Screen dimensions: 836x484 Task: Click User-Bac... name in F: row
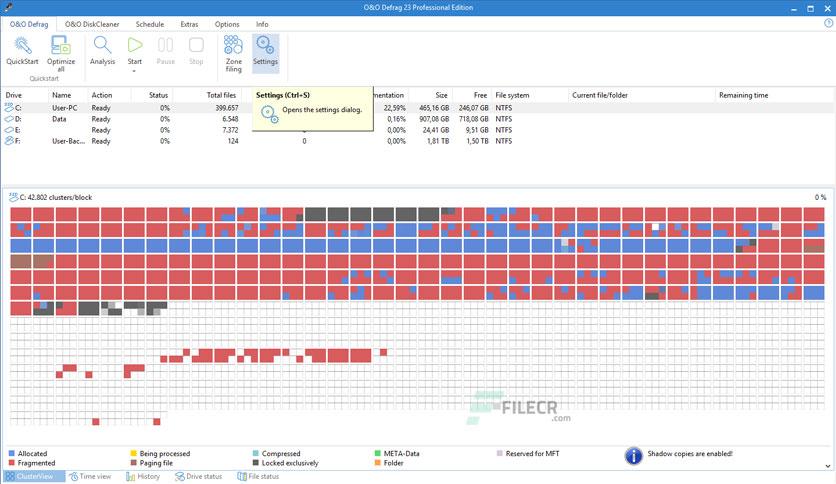pos(68,141)
